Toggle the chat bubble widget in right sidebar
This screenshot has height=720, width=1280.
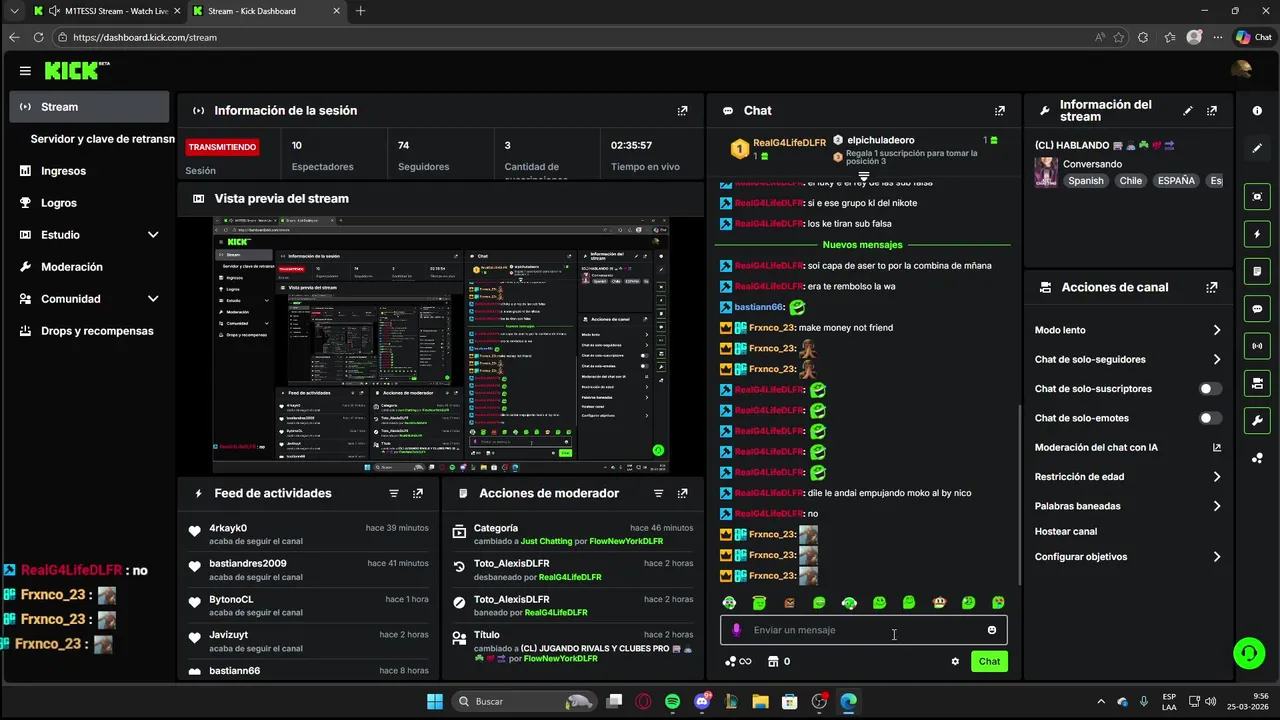click(x=1257, y=309)
